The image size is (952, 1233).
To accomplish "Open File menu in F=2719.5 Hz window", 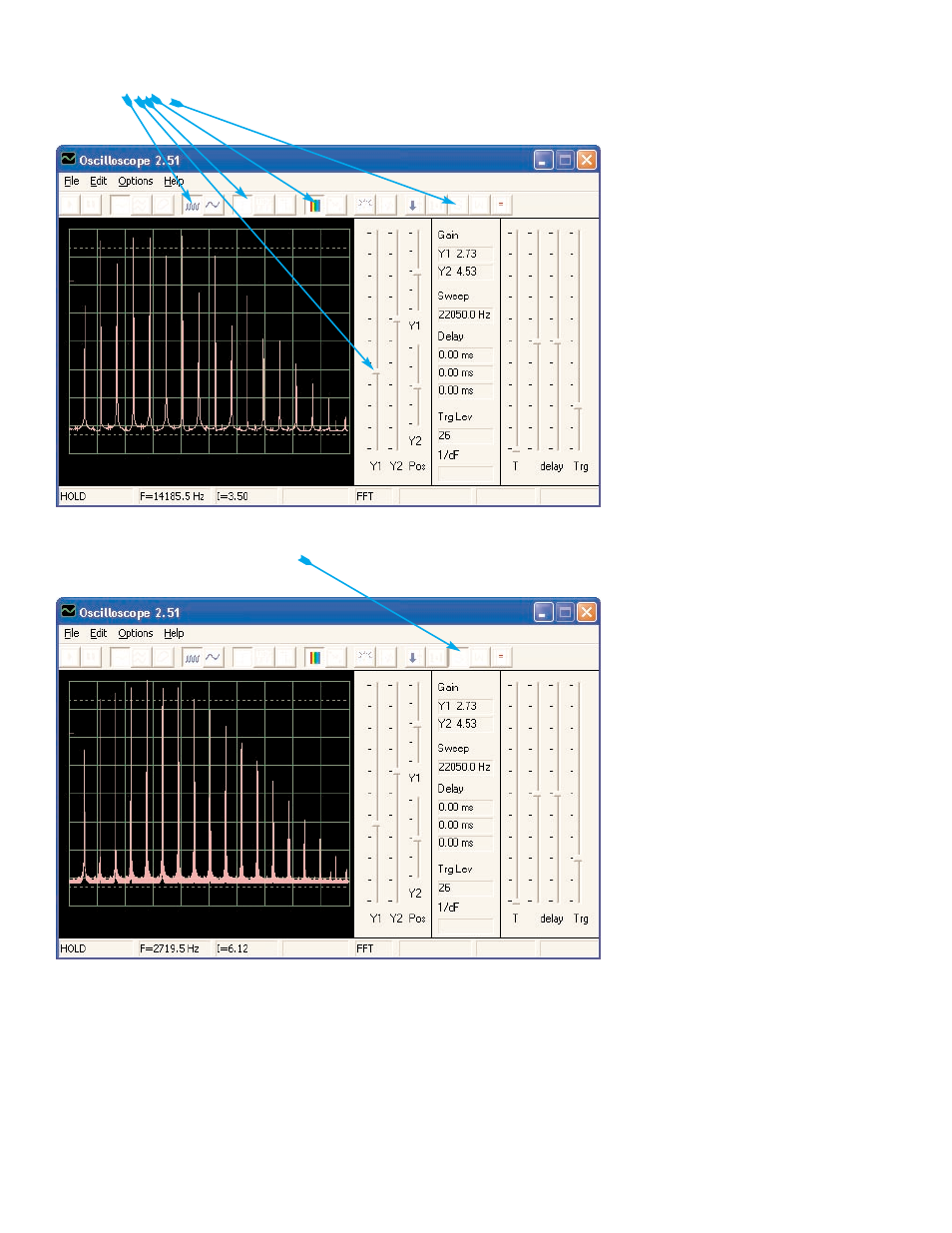I will click(71, 633).
